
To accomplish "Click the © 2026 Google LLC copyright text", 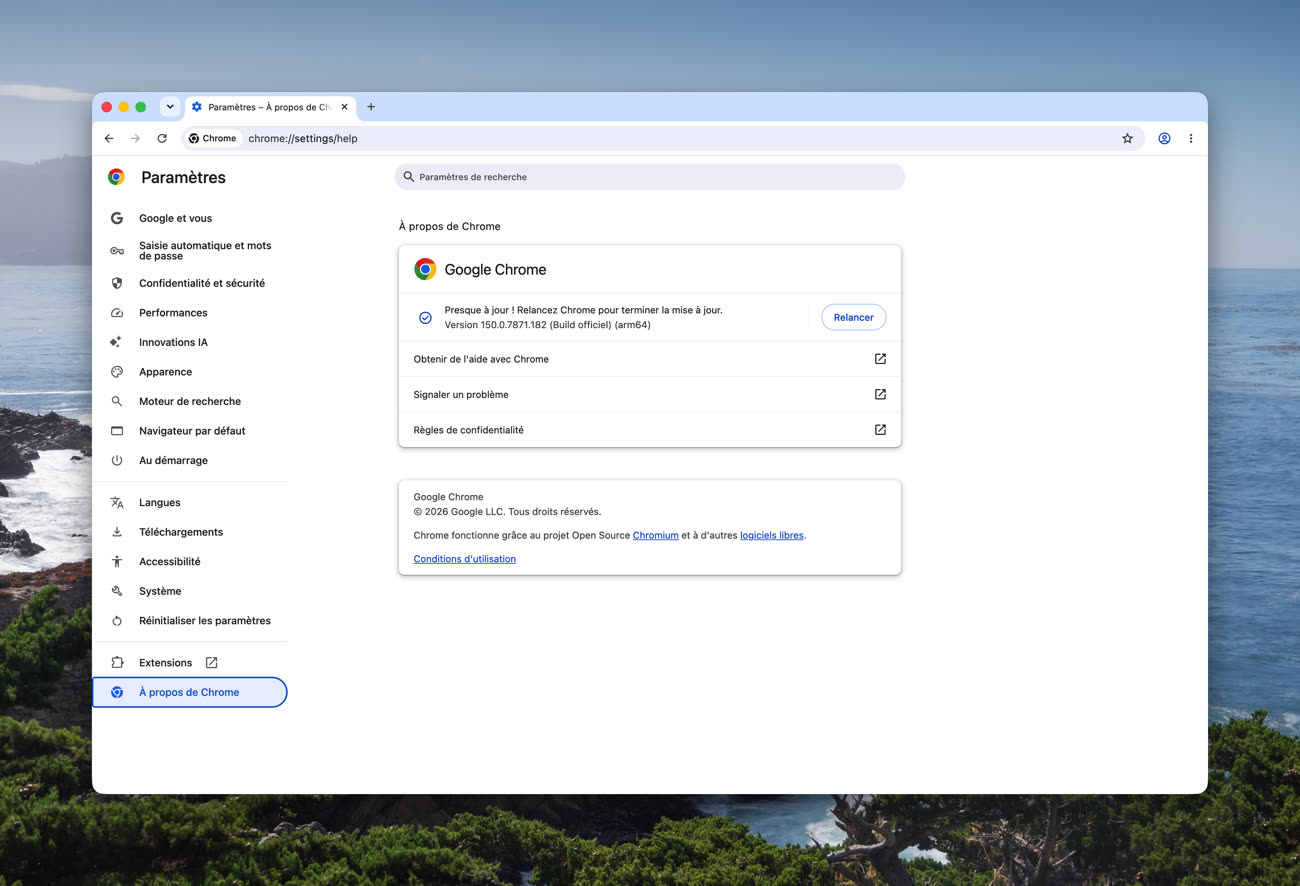I will tap(507, 512).
